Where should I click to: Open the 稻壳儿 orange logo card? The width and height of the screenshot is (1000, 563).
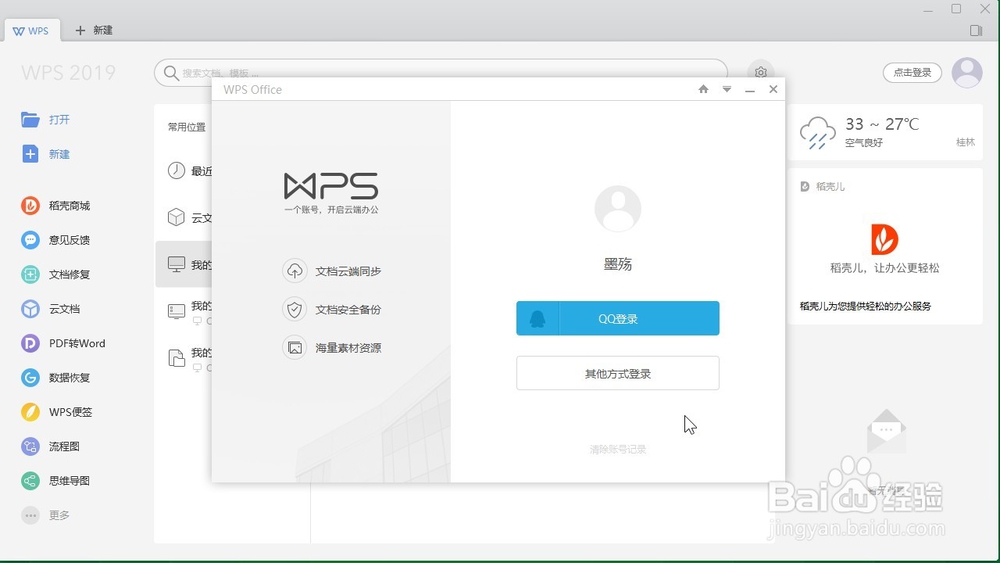885,239
